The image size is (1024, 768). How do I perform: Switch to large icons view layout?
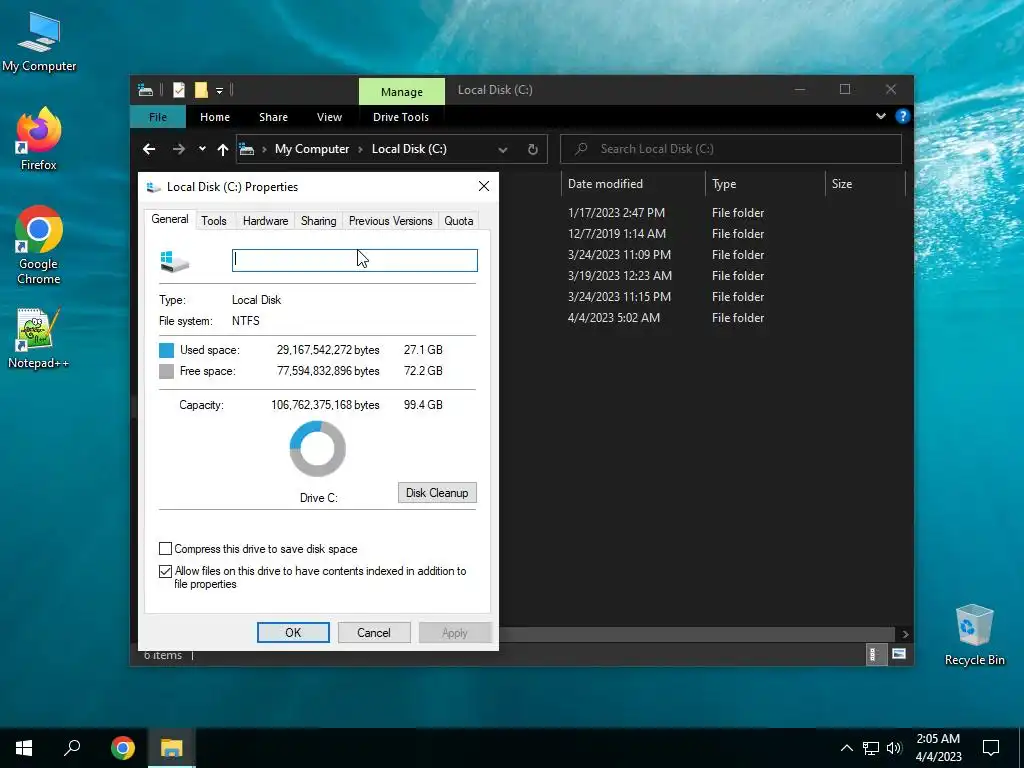tap(899, 654)
